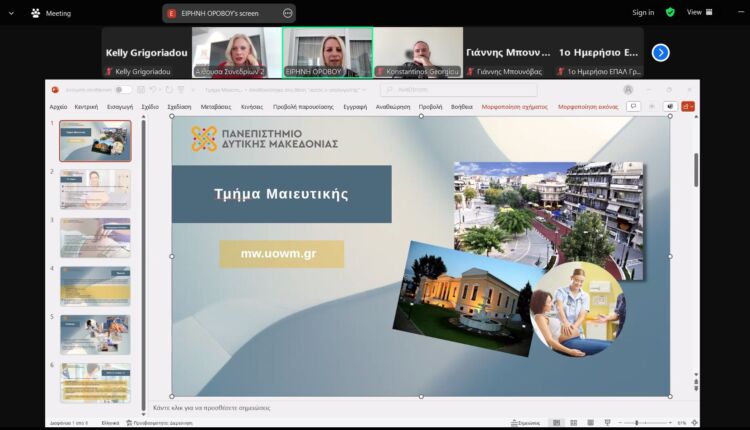This screenshot has height=430, width=750.
Task: Click zoom out minus button
Action: tap(620, 423)
